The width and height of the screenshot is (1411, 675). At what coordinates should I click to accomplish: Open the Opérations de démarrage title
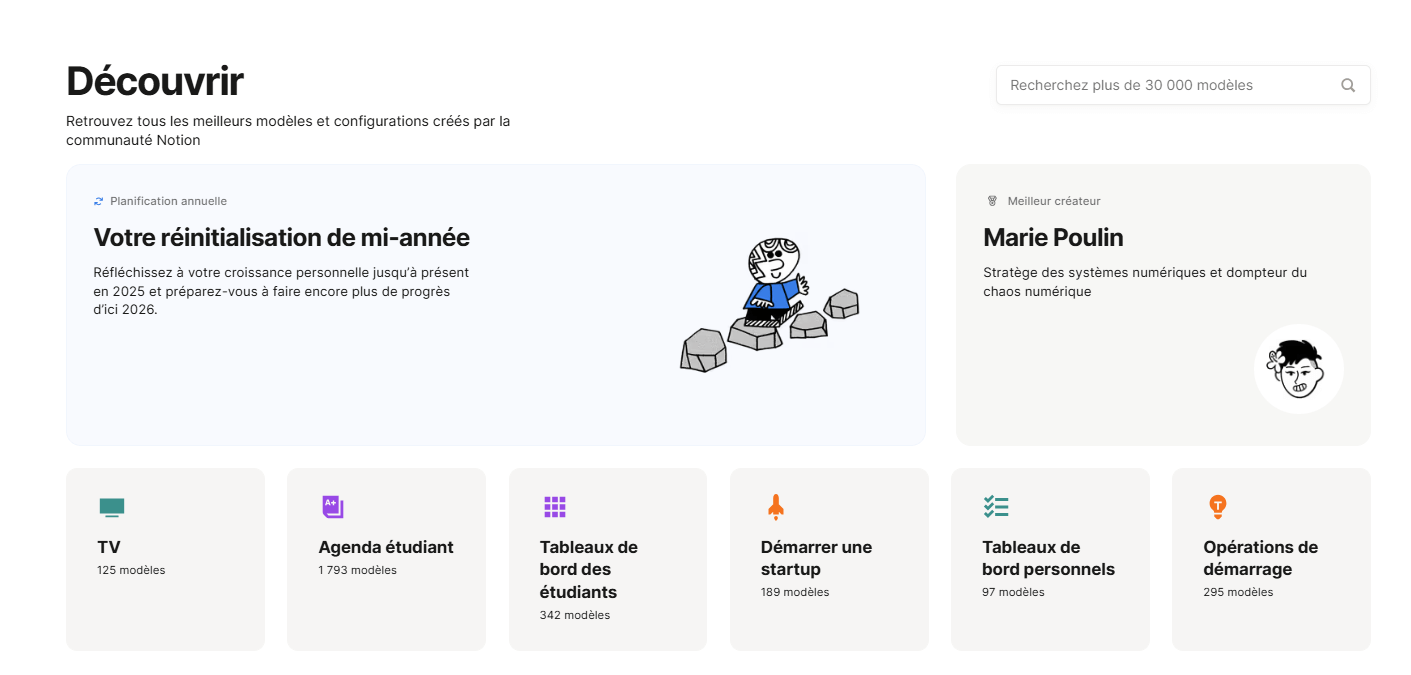[1260, 558]
